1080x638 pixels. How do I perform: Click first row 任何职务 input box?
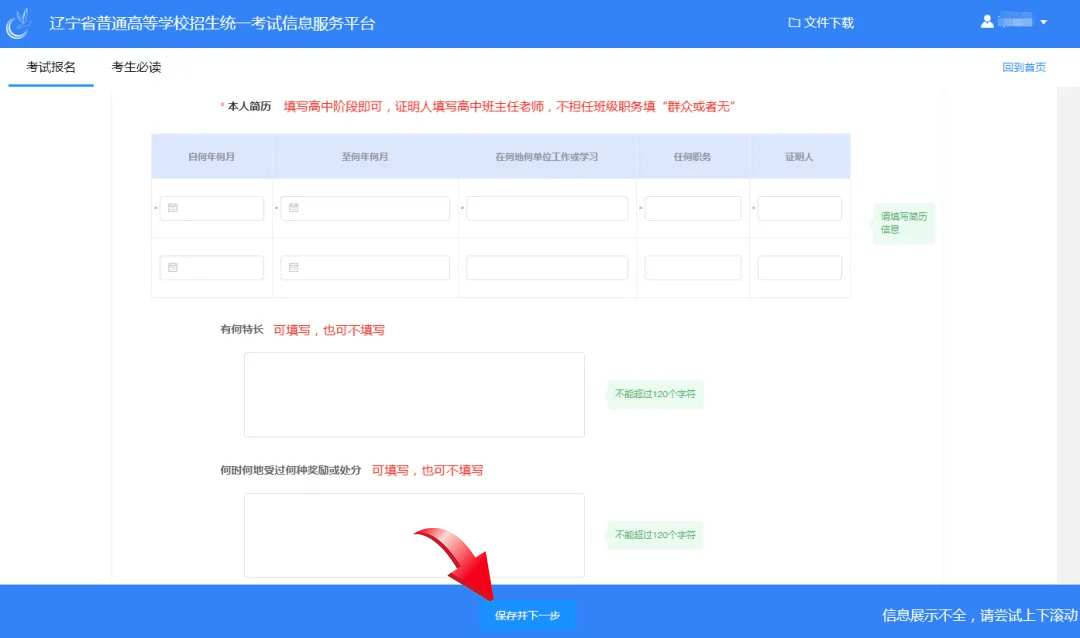pyautogui.click(x=693, y=208)
